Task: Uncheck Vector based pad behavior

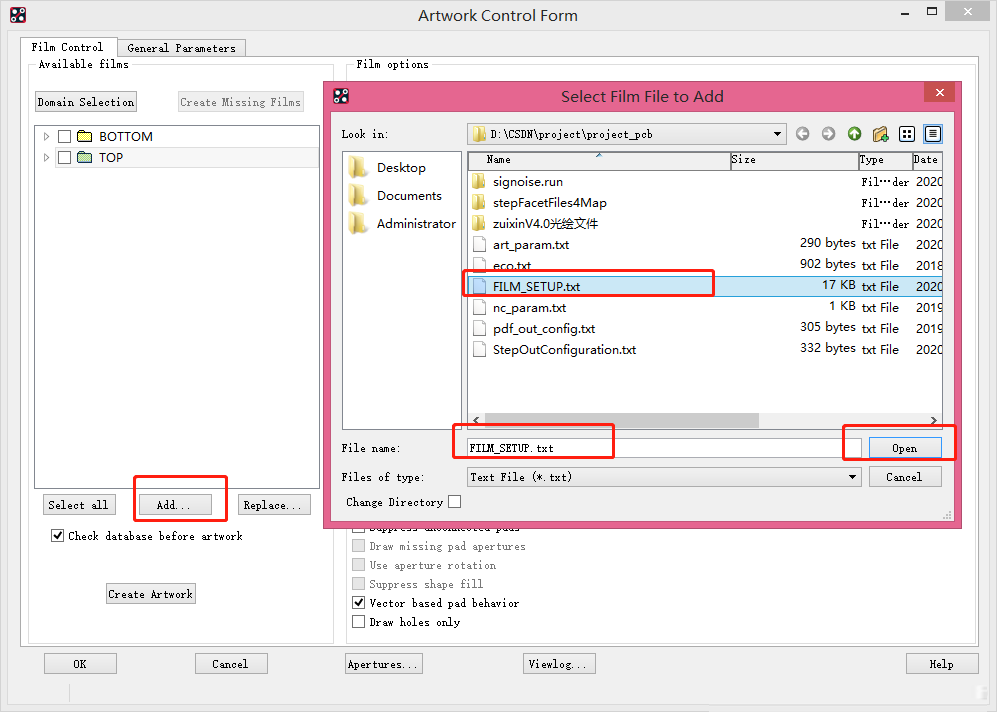Action: 359,603
